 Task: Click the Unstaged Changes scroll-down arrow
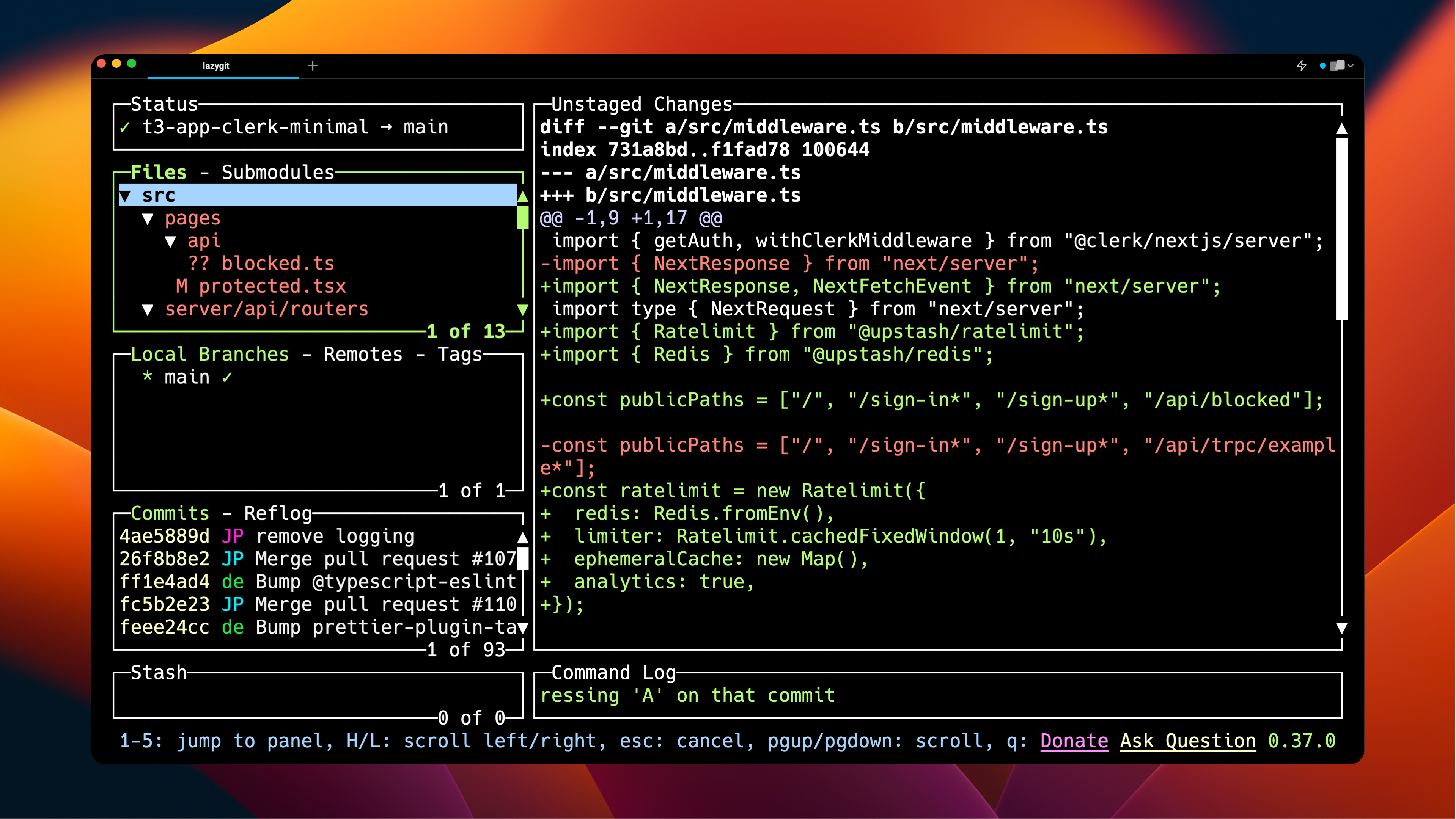pyautogui.click(x=1342, y=628)
